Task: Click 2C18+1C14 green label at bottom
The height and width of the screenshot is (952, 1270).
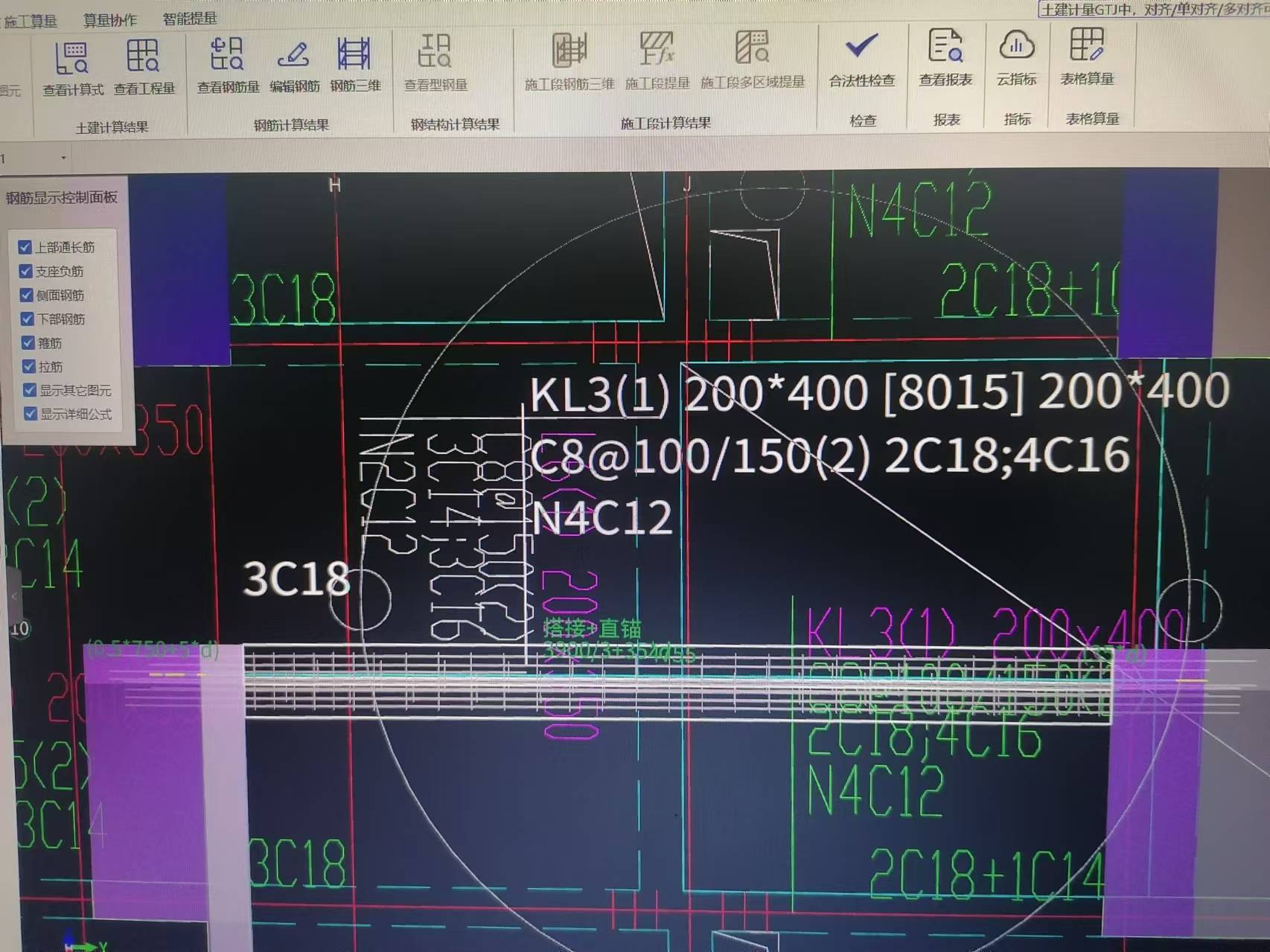Action: point(987,874)
